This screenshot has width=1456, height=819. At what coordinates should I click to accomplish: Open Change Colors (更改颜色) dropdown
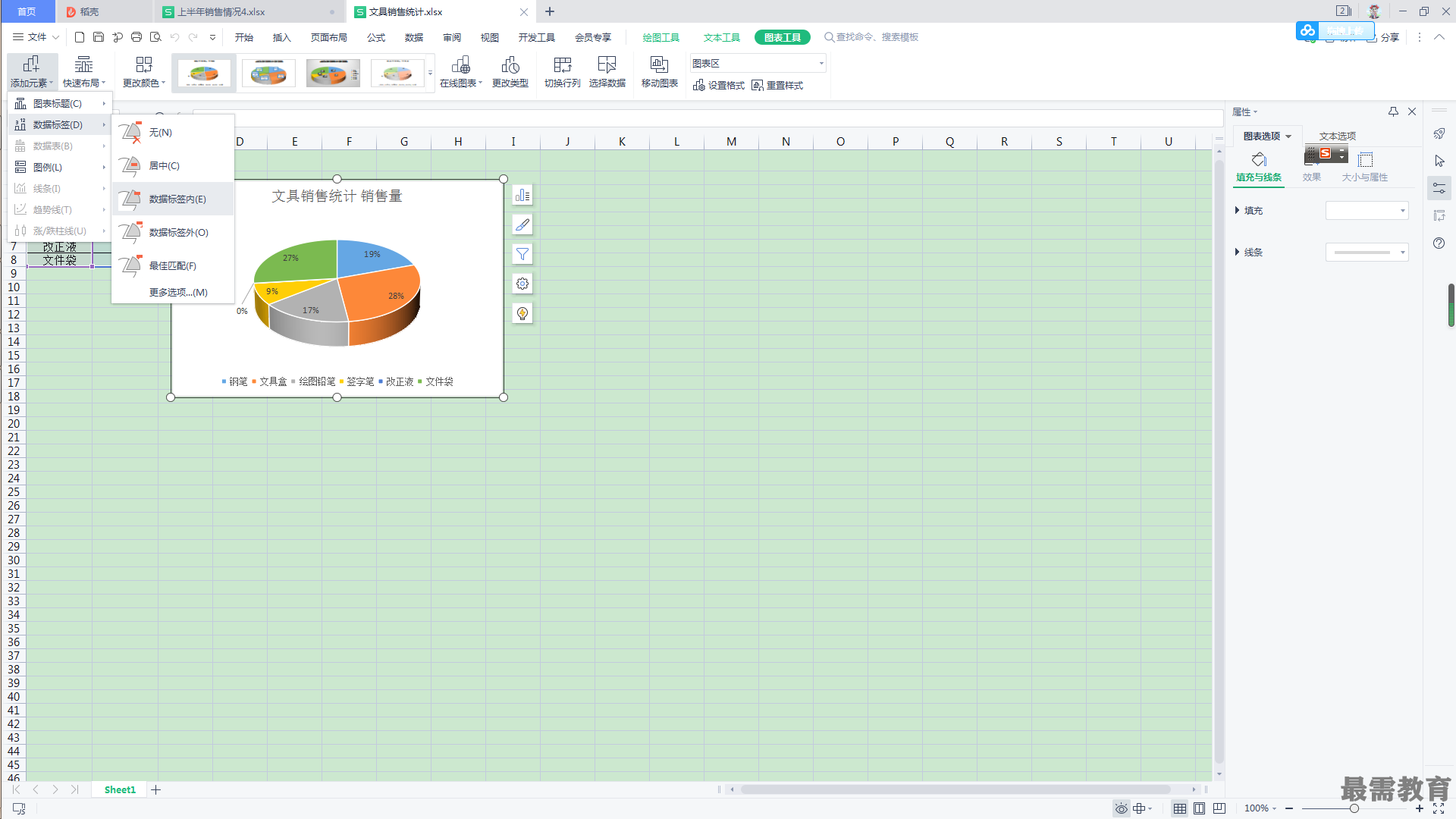click(x=143, y=72)
